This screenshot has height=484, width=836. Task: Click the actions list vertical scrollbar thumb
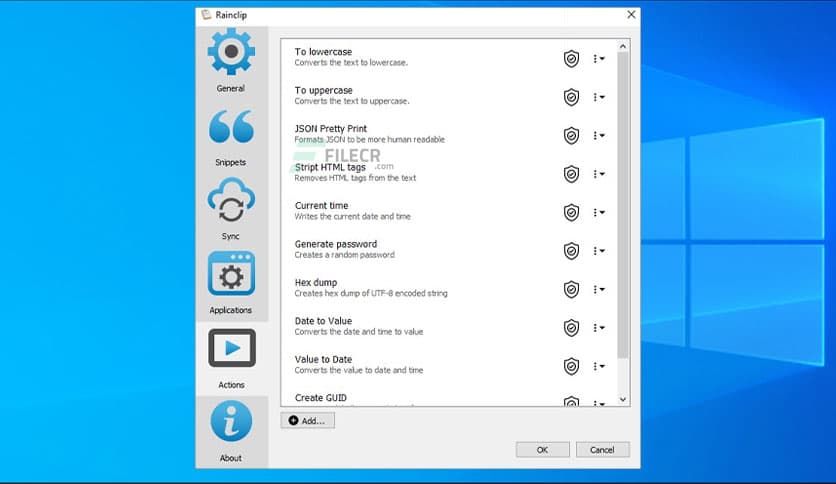tap(623, 205)
